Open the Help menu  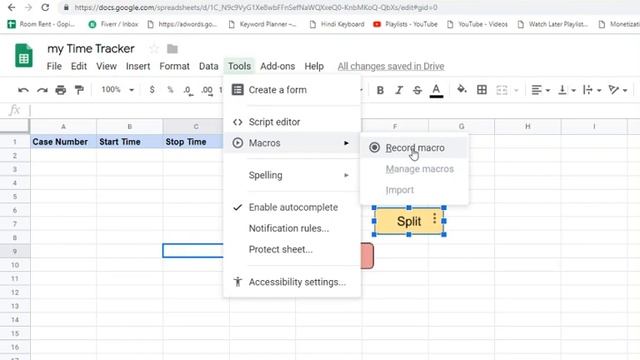point(314,66)
